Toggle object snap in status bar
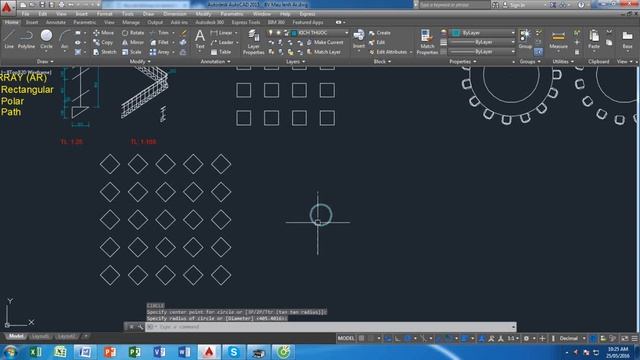The width and height of the screenshot is (640, 360). click(x=448, y=338)
